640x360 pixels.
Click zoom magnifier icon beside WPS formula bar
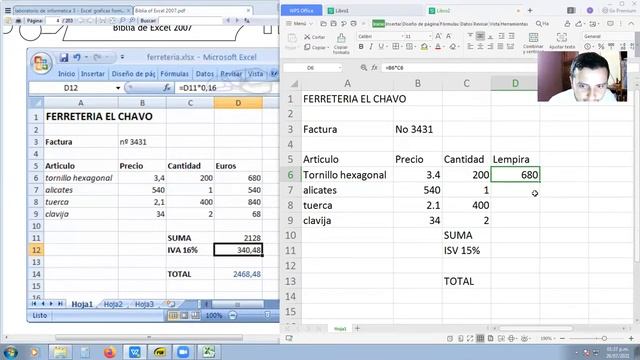(364, 68)
